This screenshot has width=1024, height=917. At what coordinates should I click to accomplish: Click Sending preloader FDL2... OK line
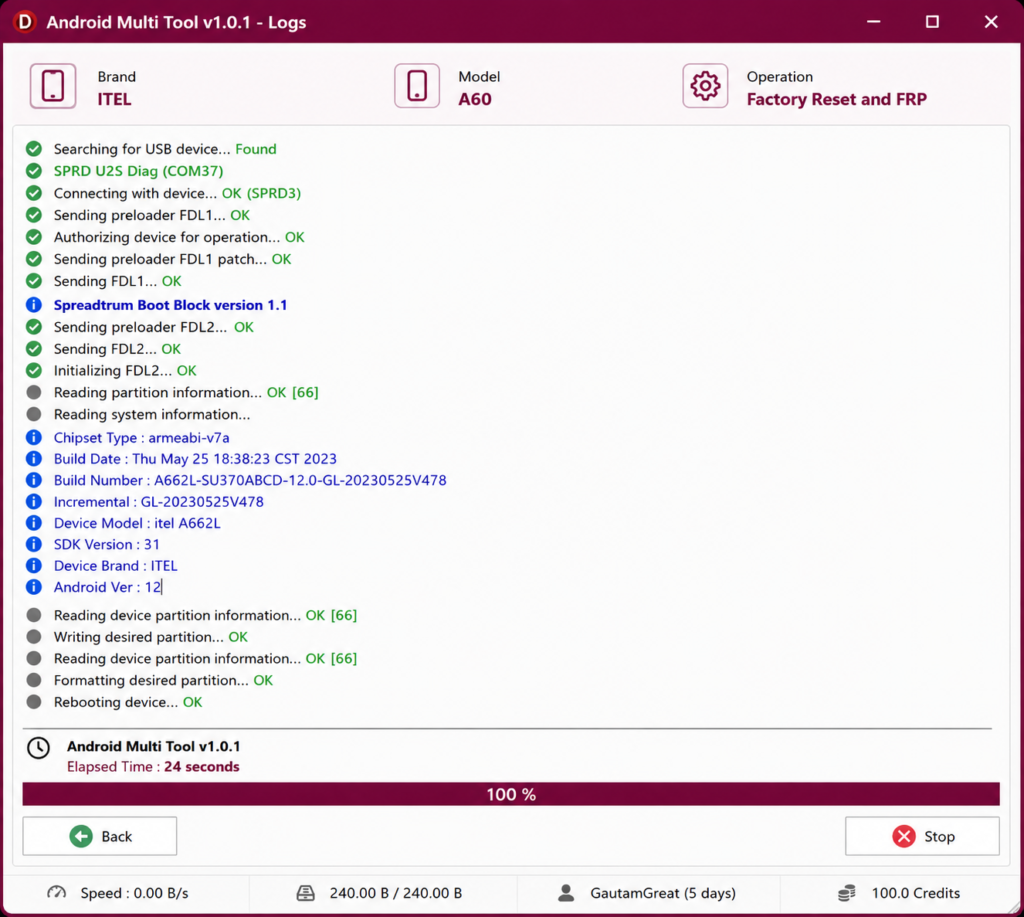153,327
